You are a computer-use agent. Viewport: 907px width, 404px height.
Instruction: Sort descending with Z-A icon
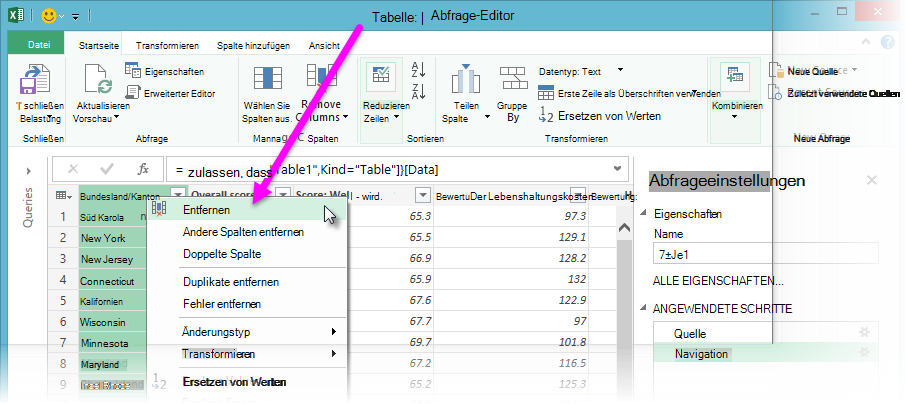pos(418,91)
